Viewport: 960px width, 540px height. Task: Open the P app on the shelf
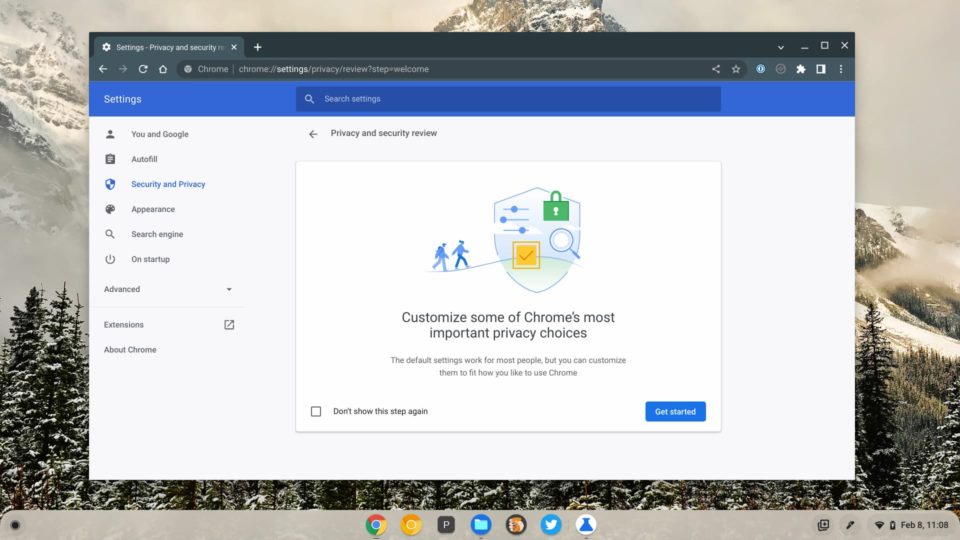pos(446,525)
